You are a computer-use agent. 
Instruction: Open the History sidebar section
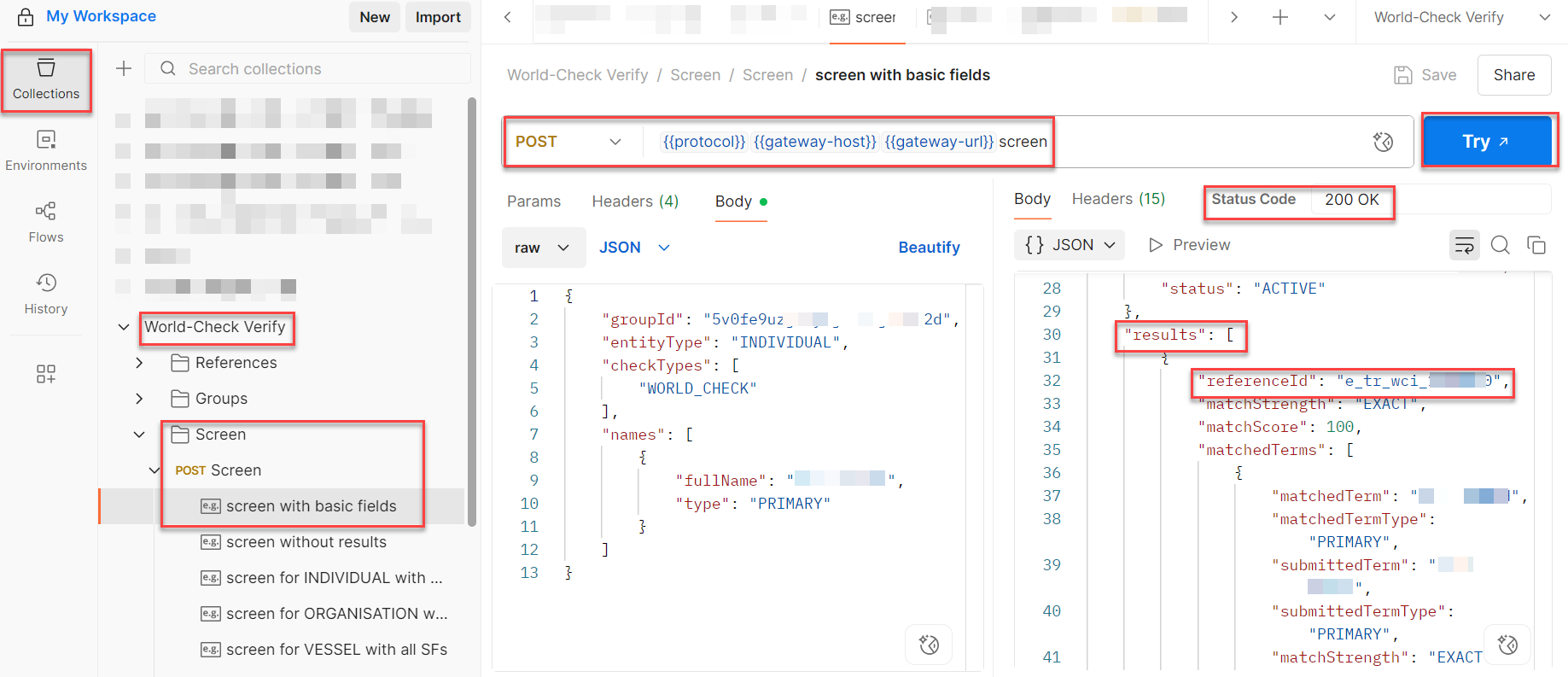[46, 295]
